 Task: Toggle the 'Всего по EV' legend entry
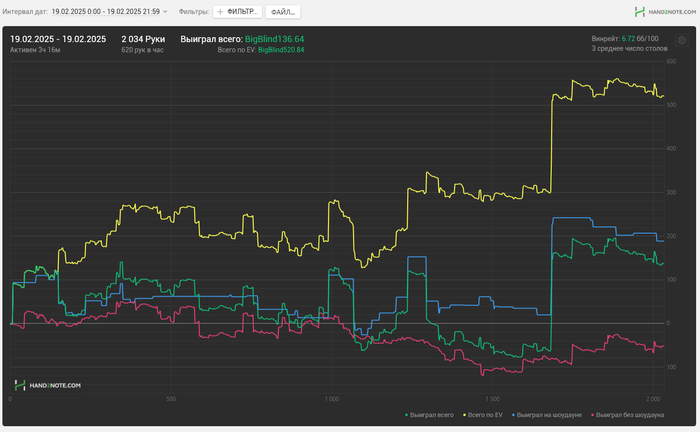click(483, 415)
